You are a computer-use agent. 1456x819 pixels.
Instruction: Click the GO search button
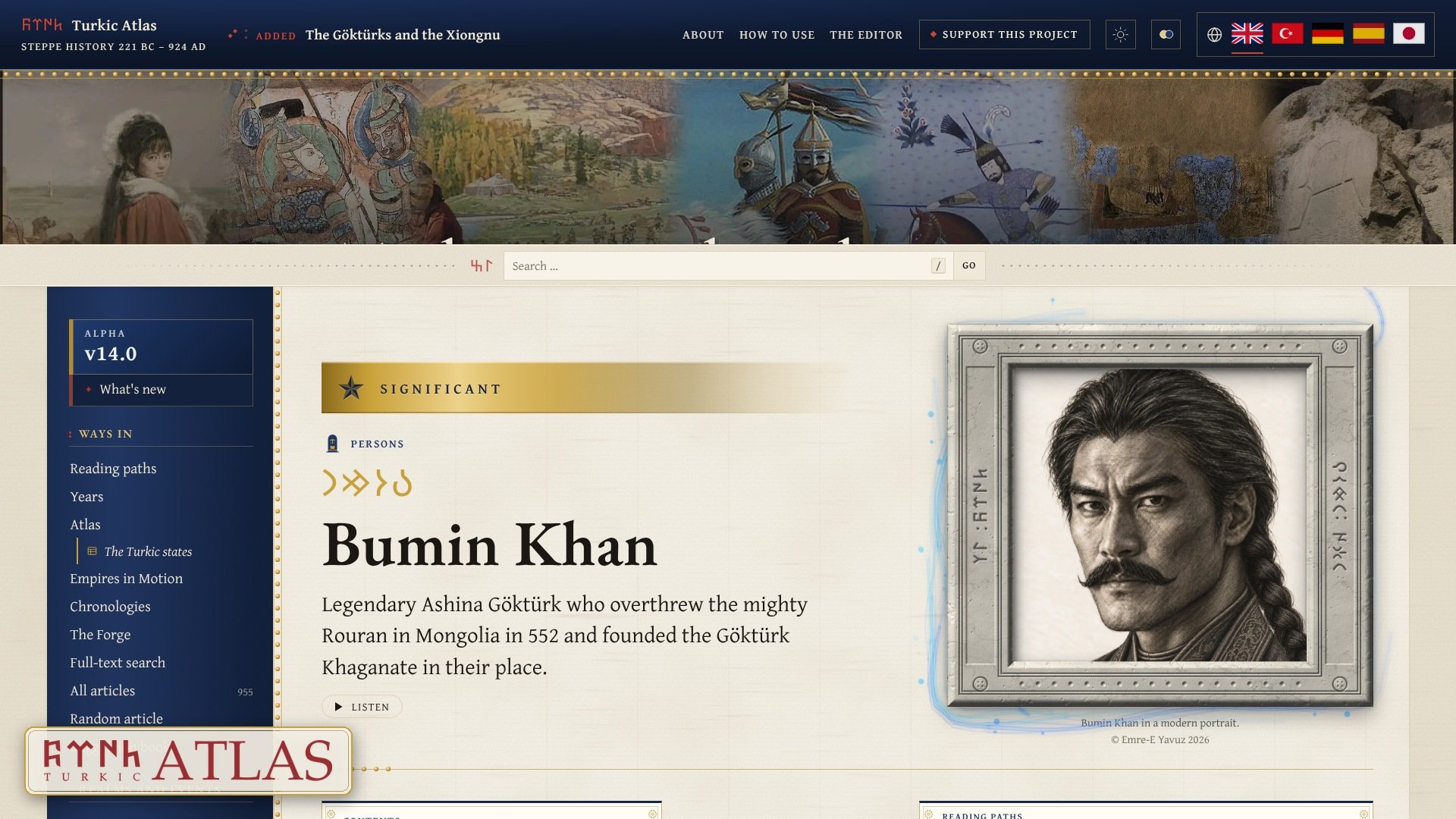(x=968, y=265)
